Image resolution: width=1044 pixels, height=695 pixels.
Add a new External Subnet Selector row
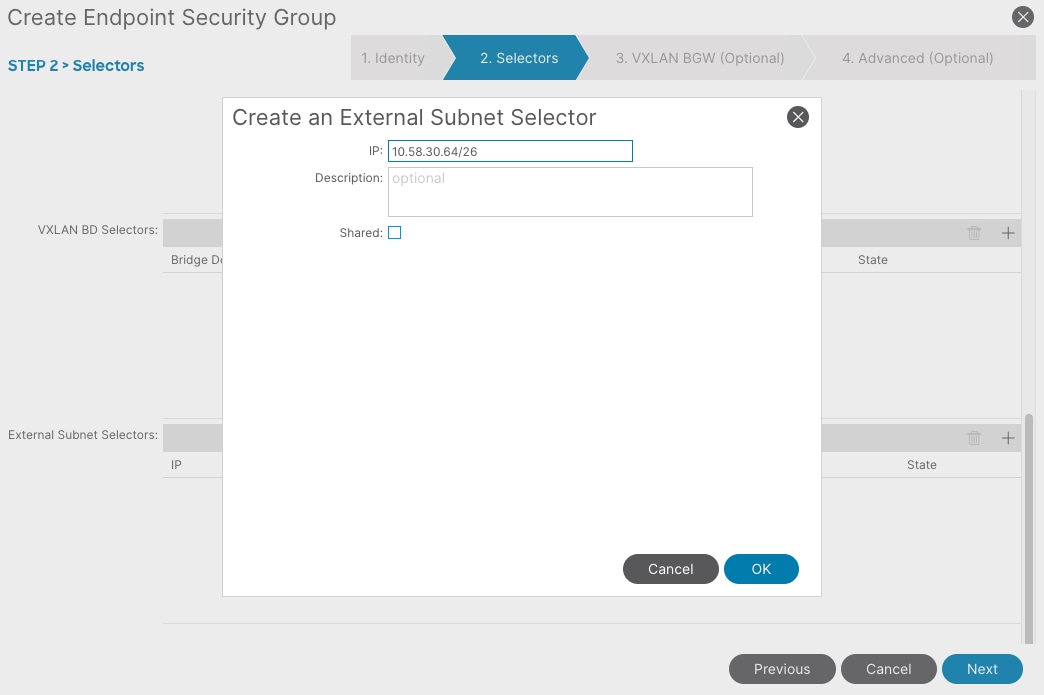[x=1008, y=438]
